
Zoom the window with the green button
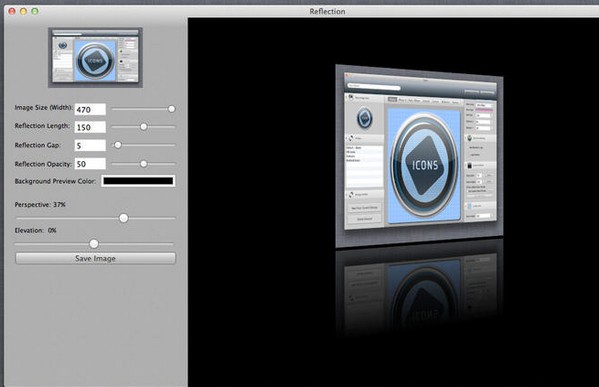[35, 11]
